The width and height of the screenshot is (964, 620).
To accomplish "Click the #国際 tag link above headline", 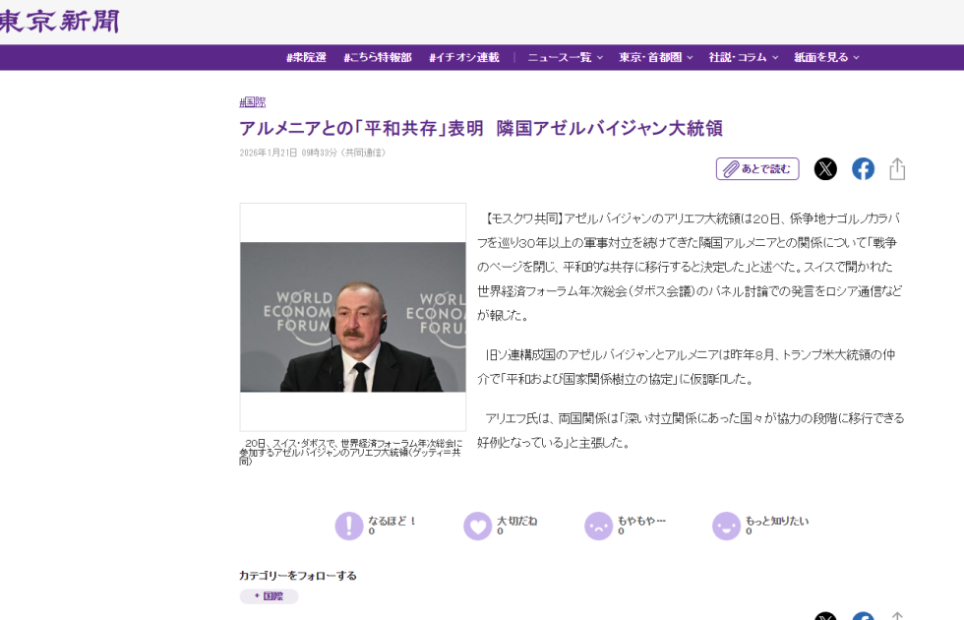I will click(252, 102).
